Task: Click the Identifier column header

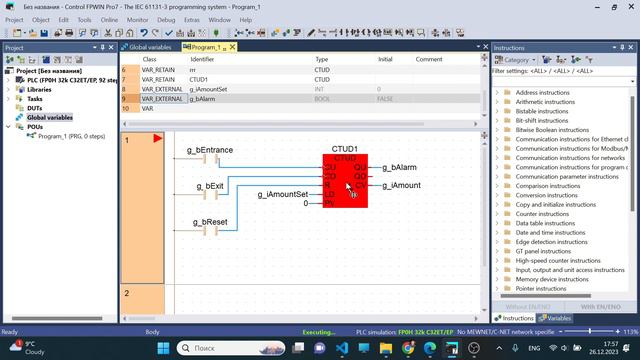Action: [x=202, y=59]
